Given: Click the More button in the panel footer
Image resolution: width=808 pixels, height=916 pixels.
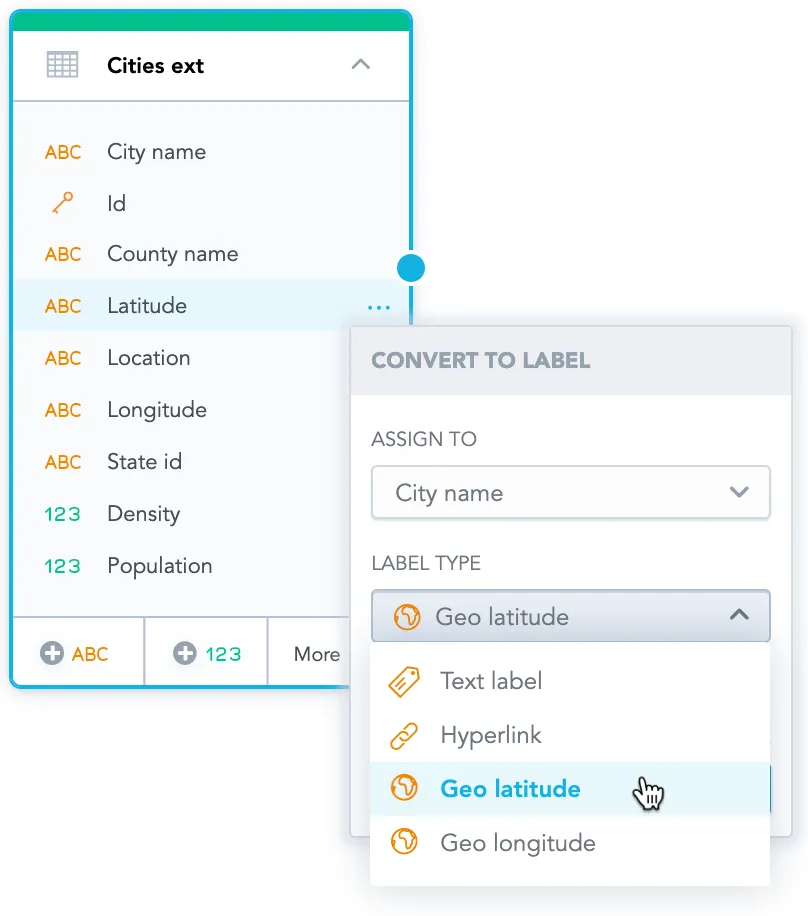Looking at the screenshot, I should 316,652.
